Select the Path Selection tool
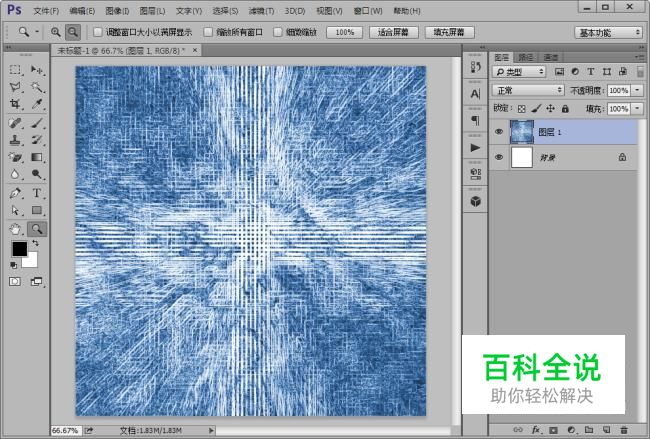The width and height of the screenshot is (650, 439). pos(15,211)
